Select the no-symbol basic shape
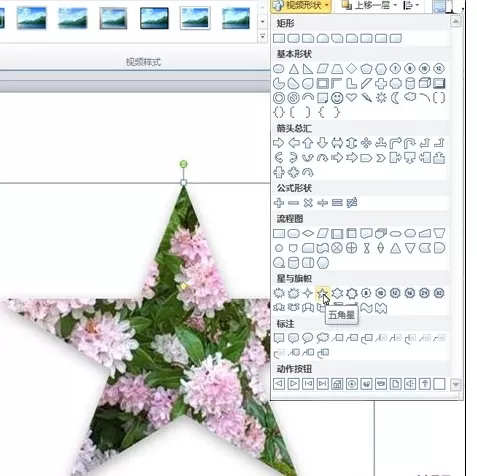Viewport: 477px width, 476px height. point(293,98)
